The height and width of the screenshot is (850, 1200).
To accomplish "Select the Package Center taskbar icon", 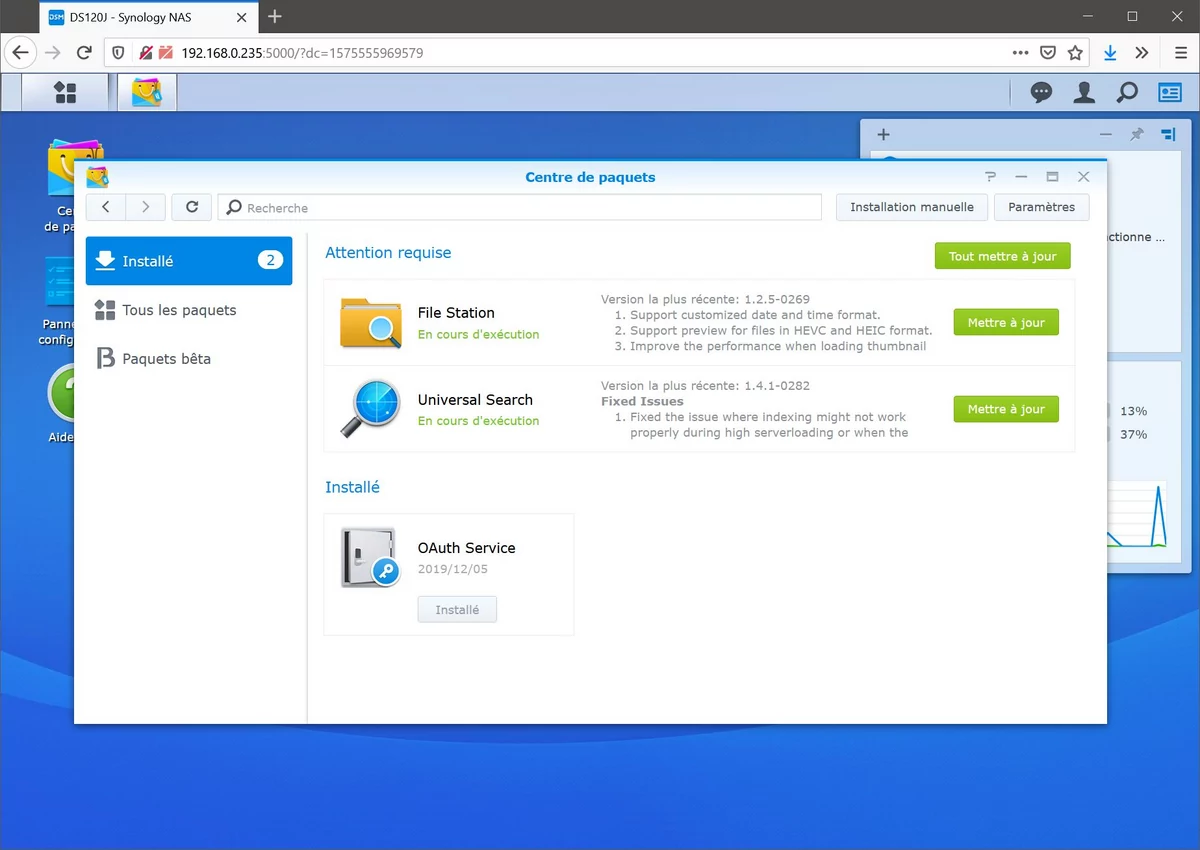I will 147,93.
